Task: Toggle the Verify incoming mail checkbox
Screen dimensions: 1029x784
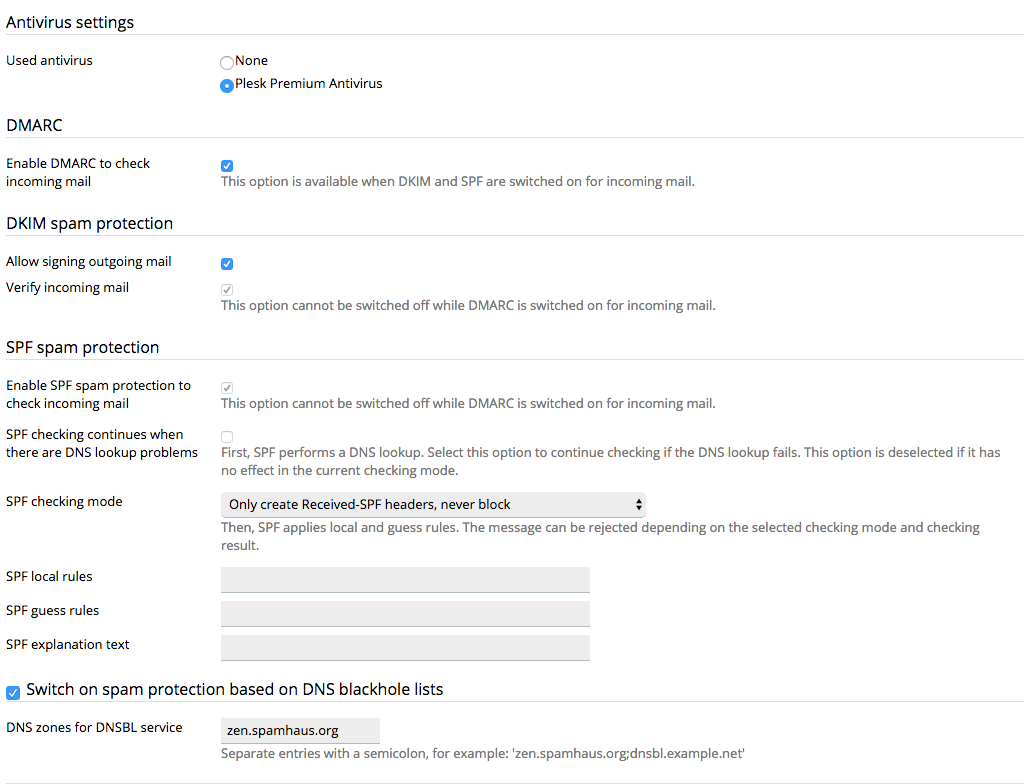Action: click(226, 289)
